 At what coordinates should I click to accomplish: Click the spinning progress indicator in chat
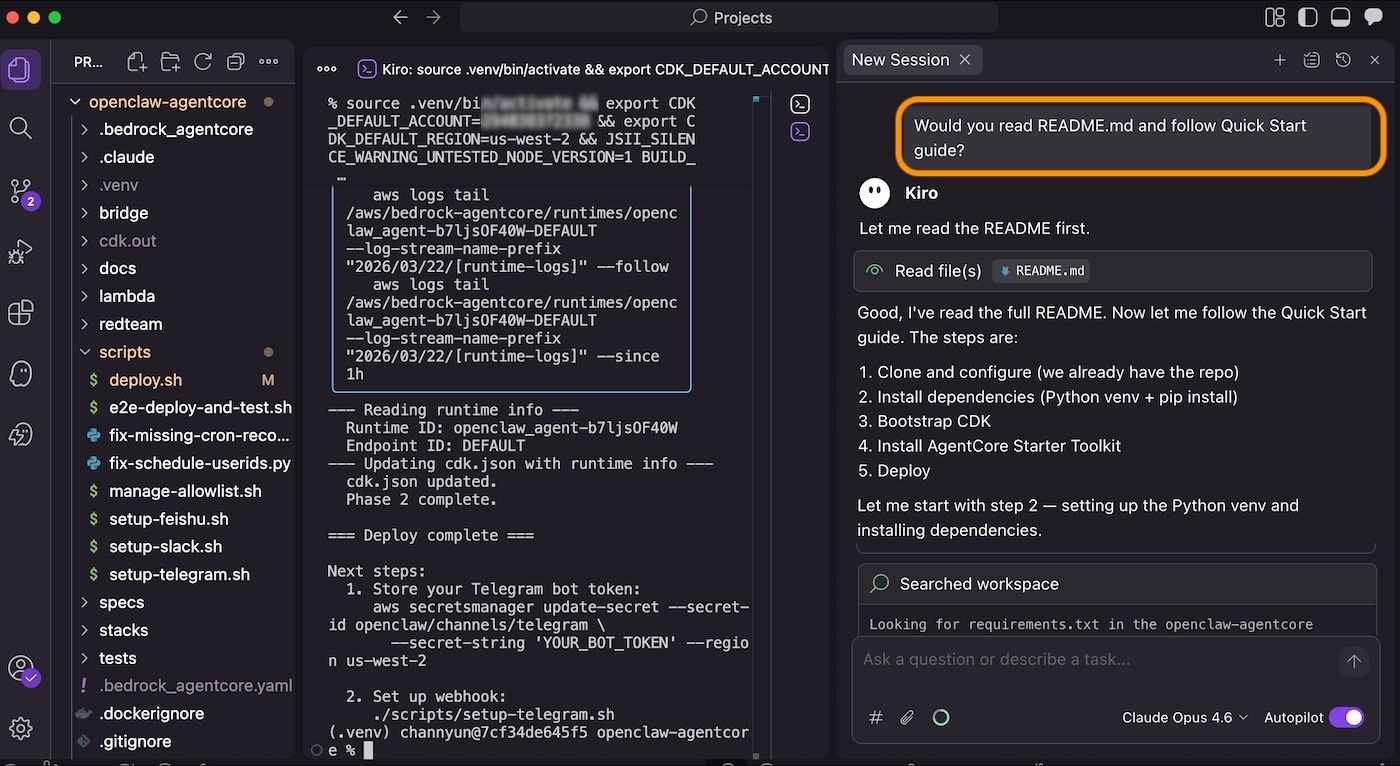click(x=940, y=717)
